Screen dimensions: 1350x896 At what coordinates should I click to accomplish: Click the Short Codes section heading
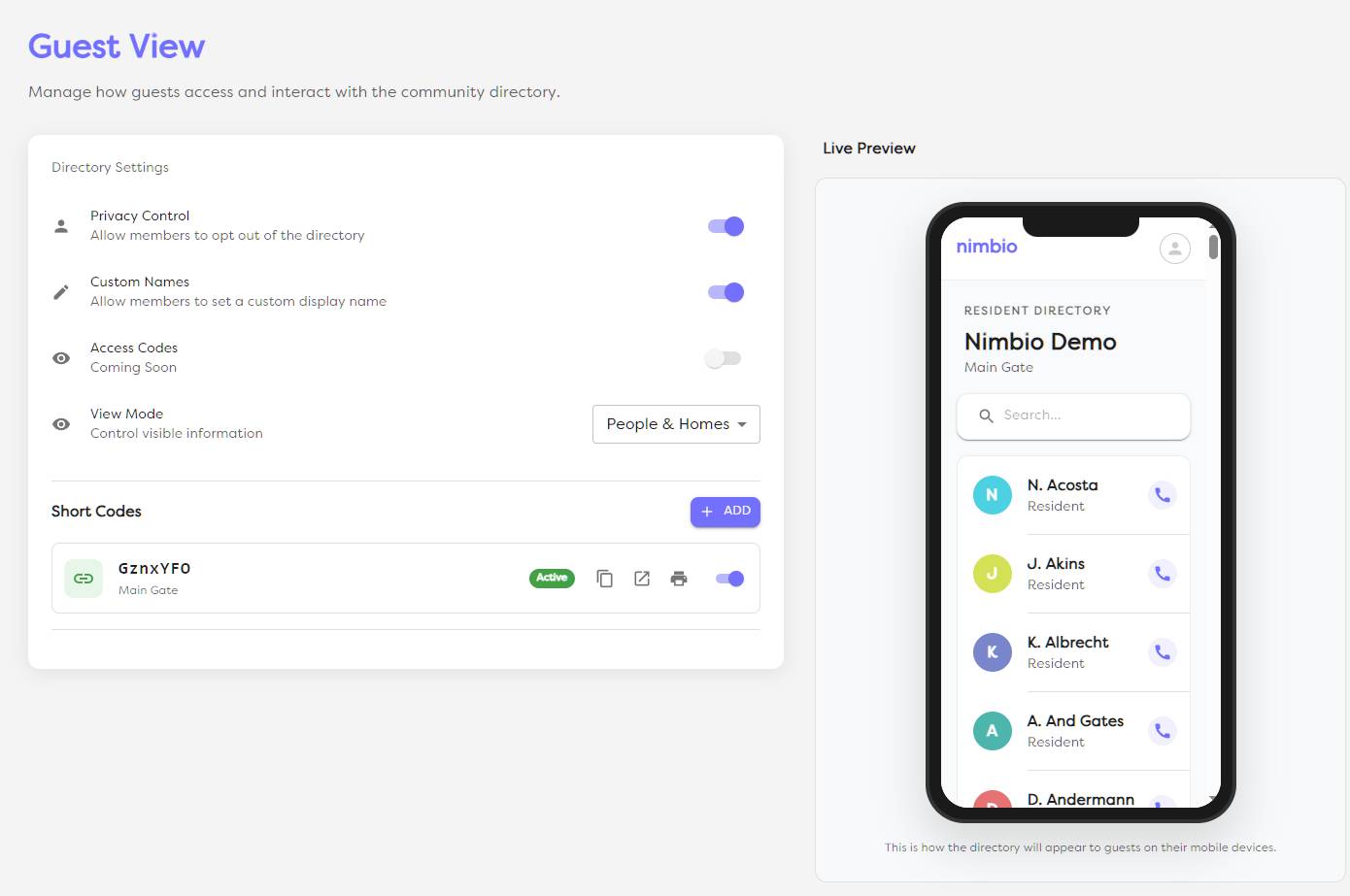click(x=96, y=512)
